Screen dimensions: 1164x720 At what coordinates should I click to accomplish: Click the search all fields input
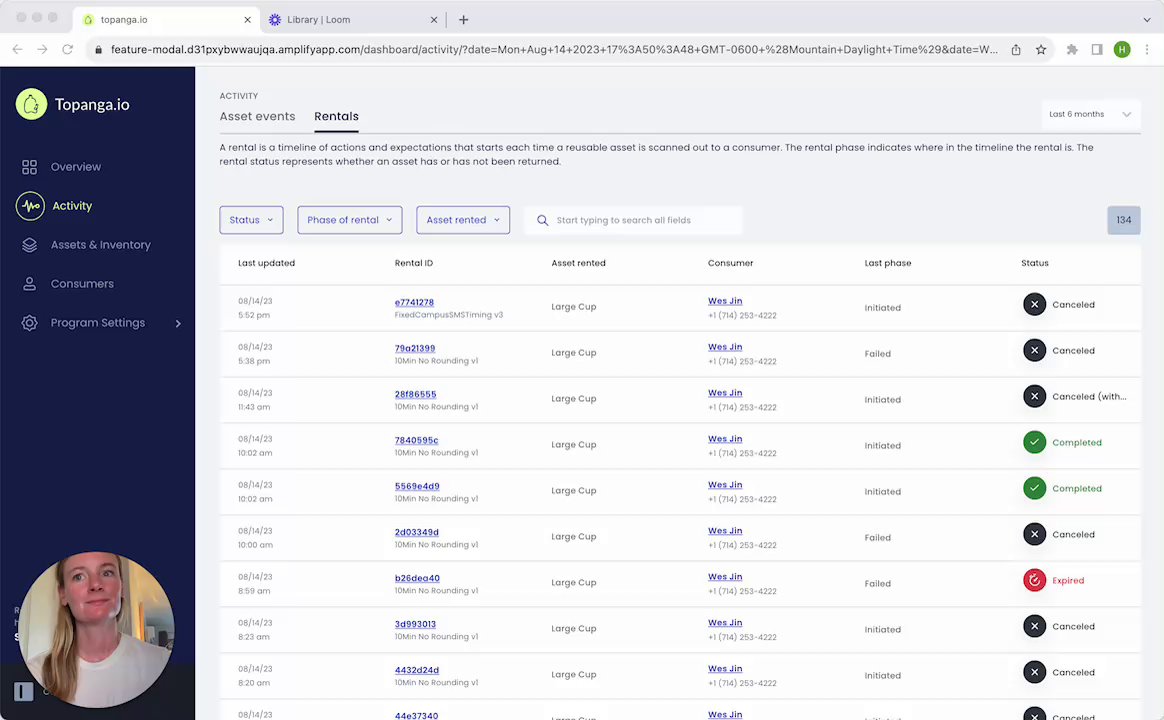click(x=640, y=220)
